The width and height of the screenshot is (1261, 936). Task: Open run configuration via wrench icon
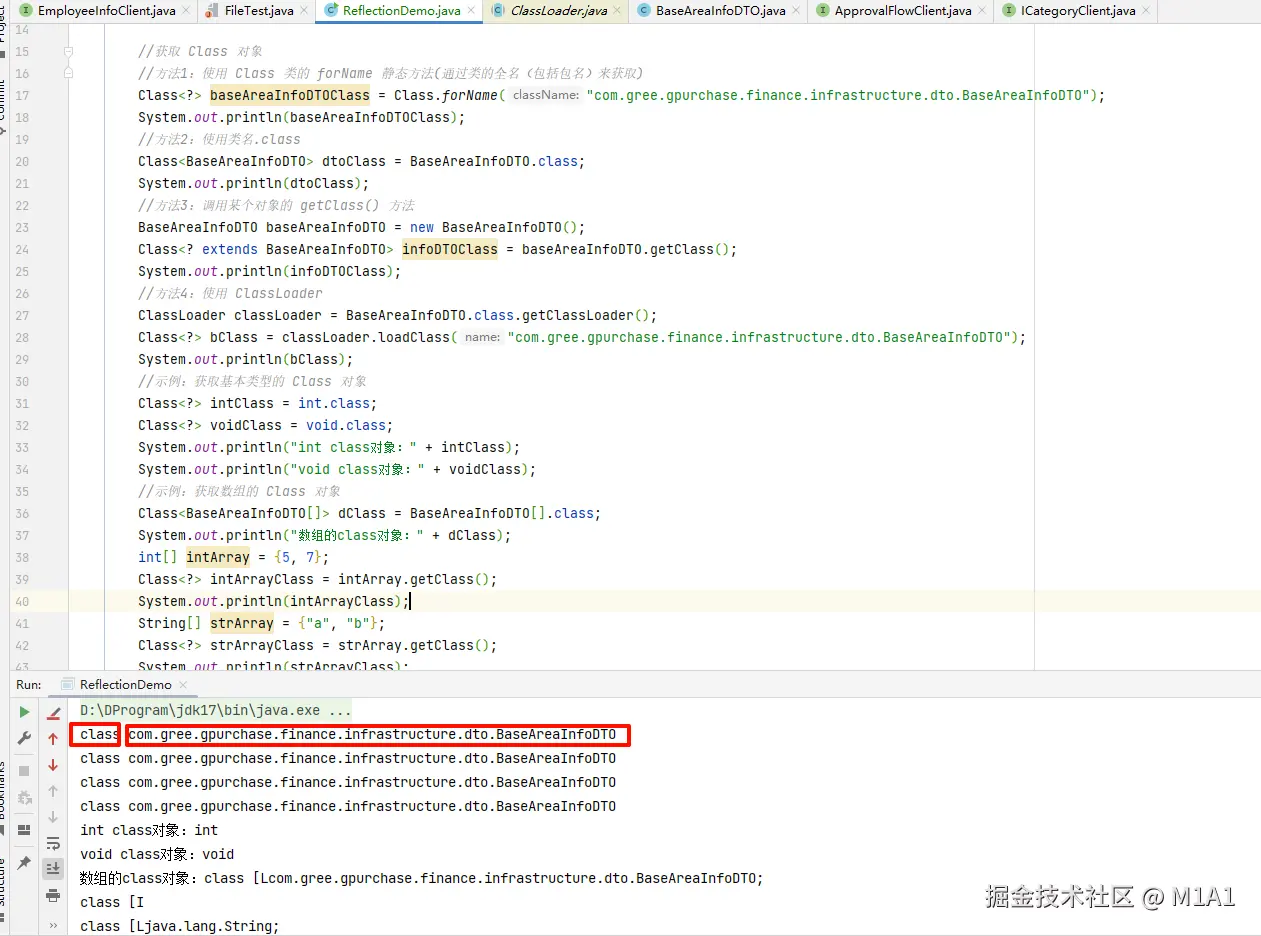(x=25, y=738)
